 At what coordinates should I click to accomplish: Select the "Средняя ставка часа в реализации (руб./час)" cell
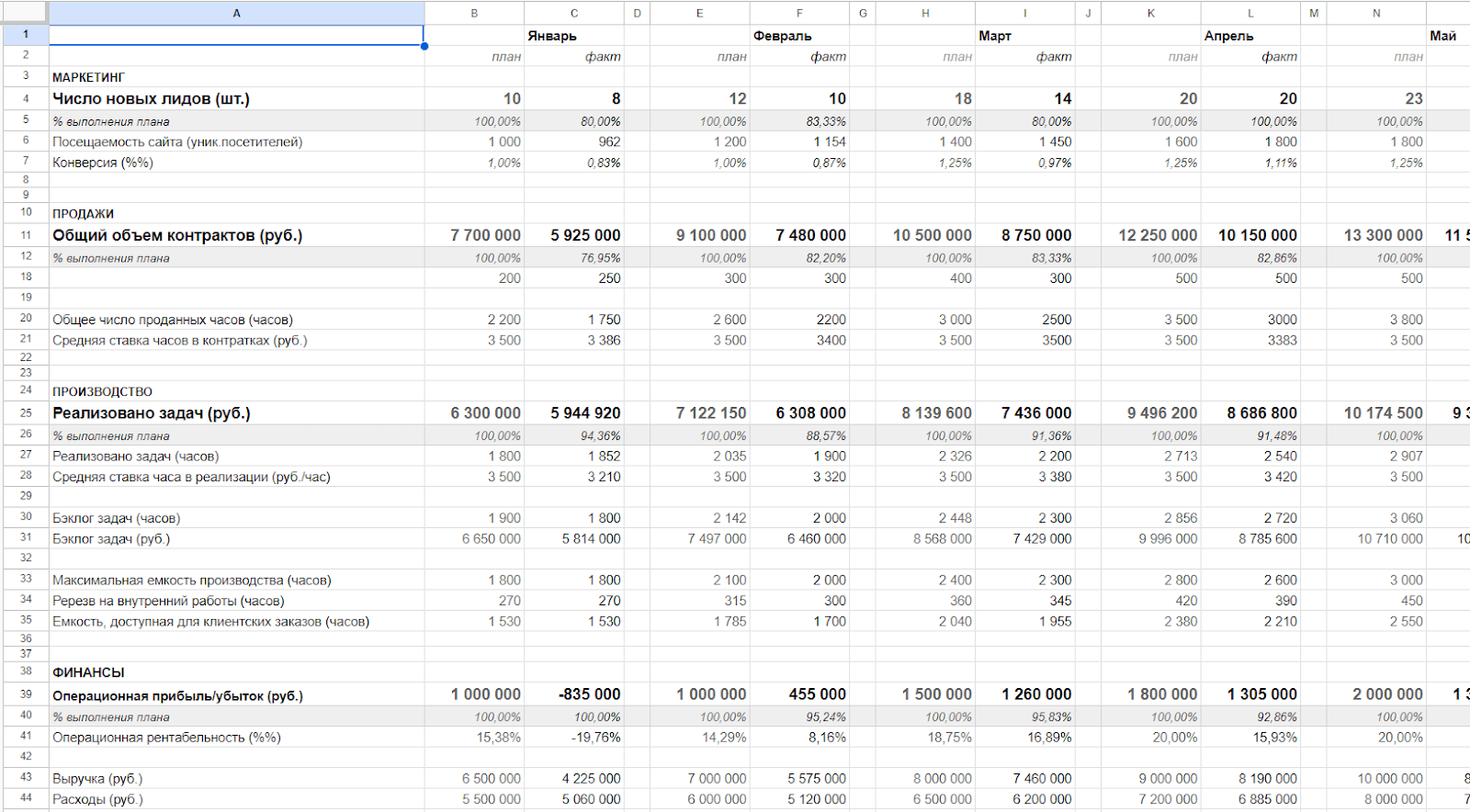click(236, 477)
